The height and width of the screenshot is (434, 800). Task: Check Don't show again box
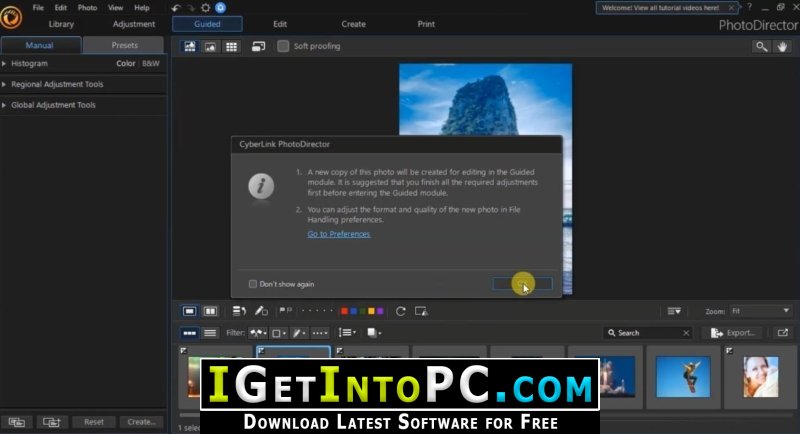(x=253, y=284)
